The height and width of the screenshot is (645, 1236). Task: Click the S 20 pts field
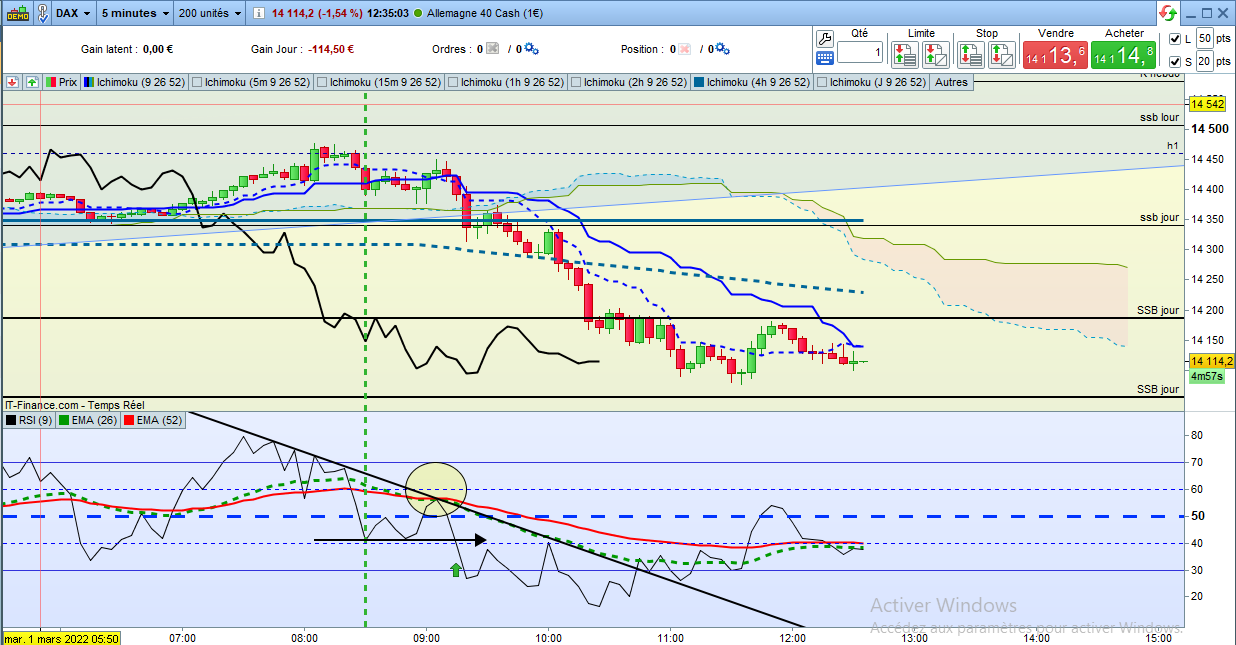click(x=1205, y=62)
